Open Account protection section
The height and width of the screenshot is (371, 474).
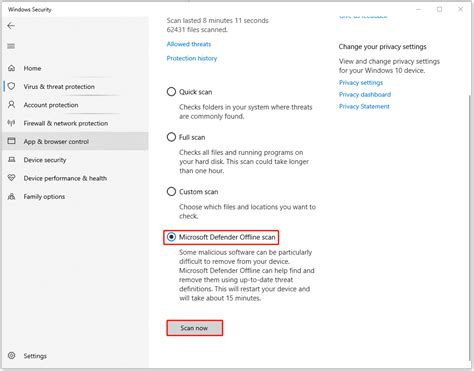pyautogui.click(x=75, y=105)
